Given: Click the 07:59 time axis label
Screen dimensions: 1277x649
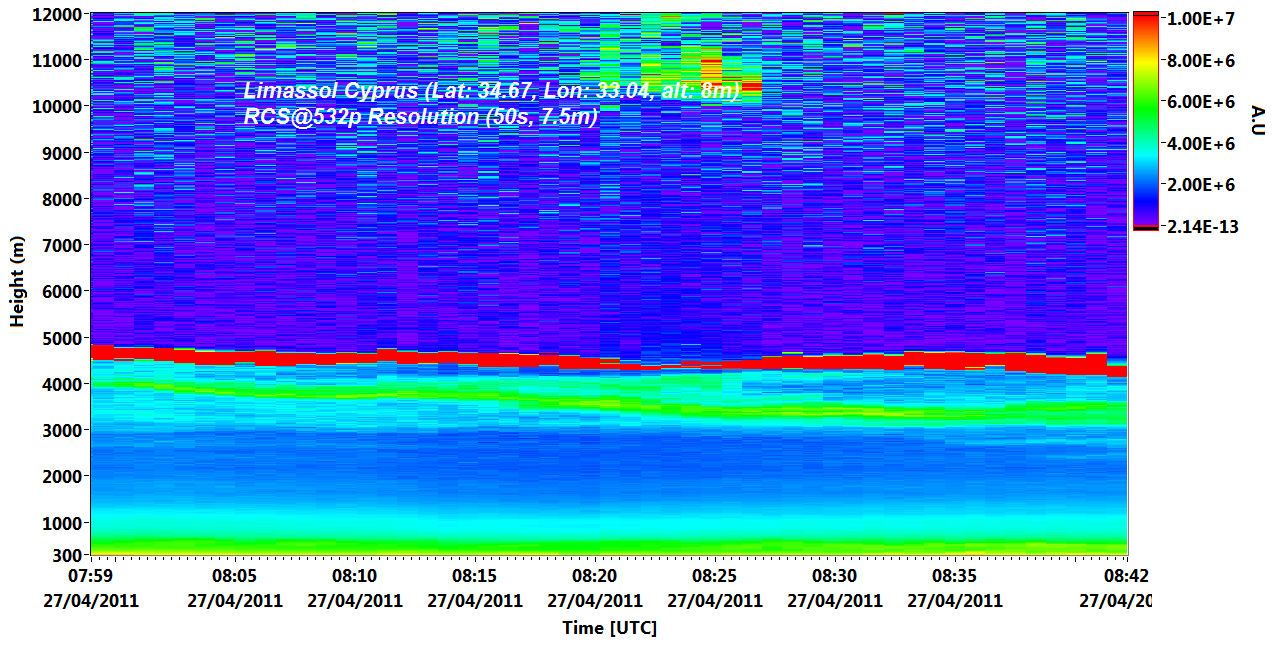Looking at the screenshot, I should click(x=90, y=576).
